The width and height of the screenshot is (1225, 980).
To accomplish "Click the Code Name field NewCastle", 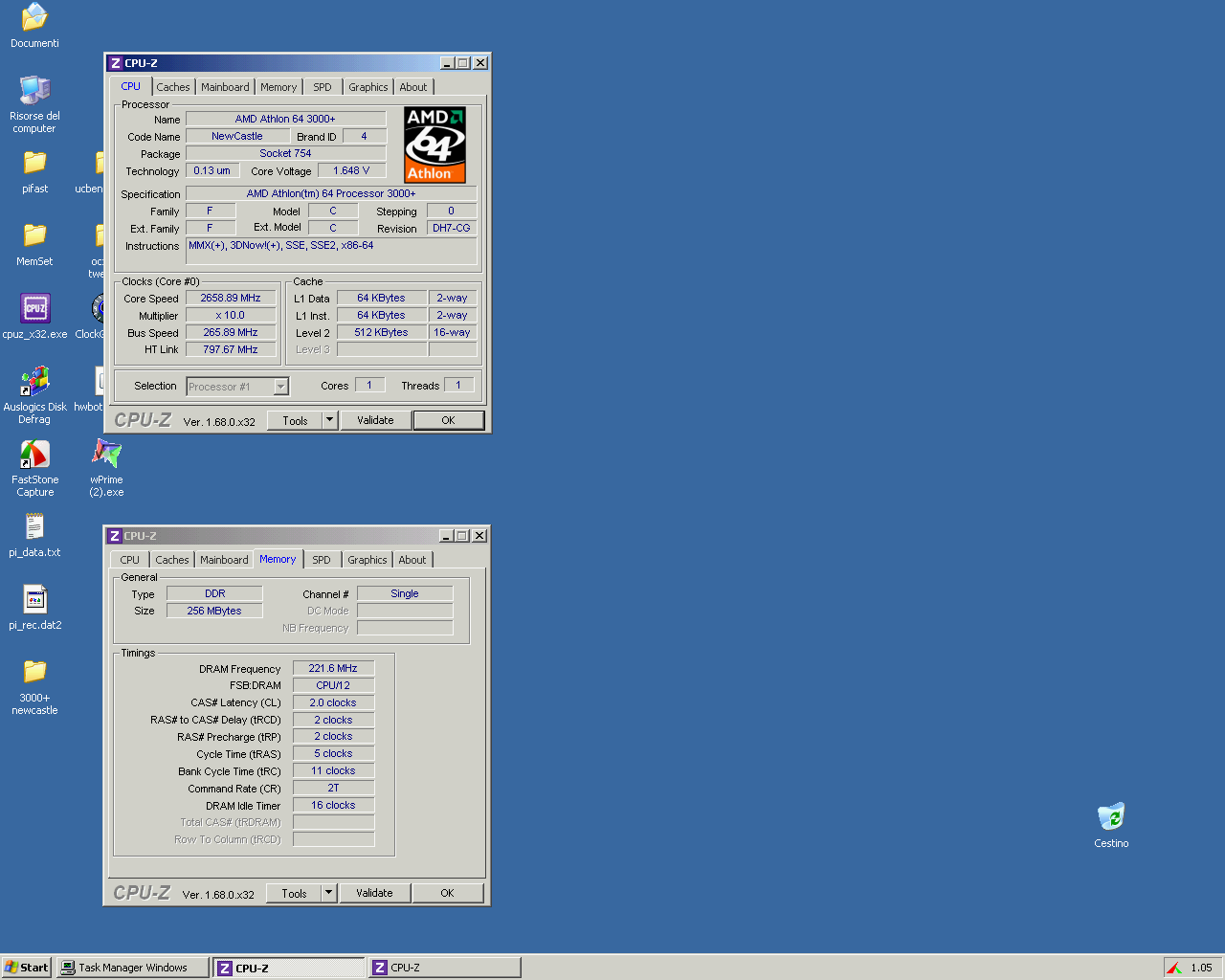I will [237, 136].
